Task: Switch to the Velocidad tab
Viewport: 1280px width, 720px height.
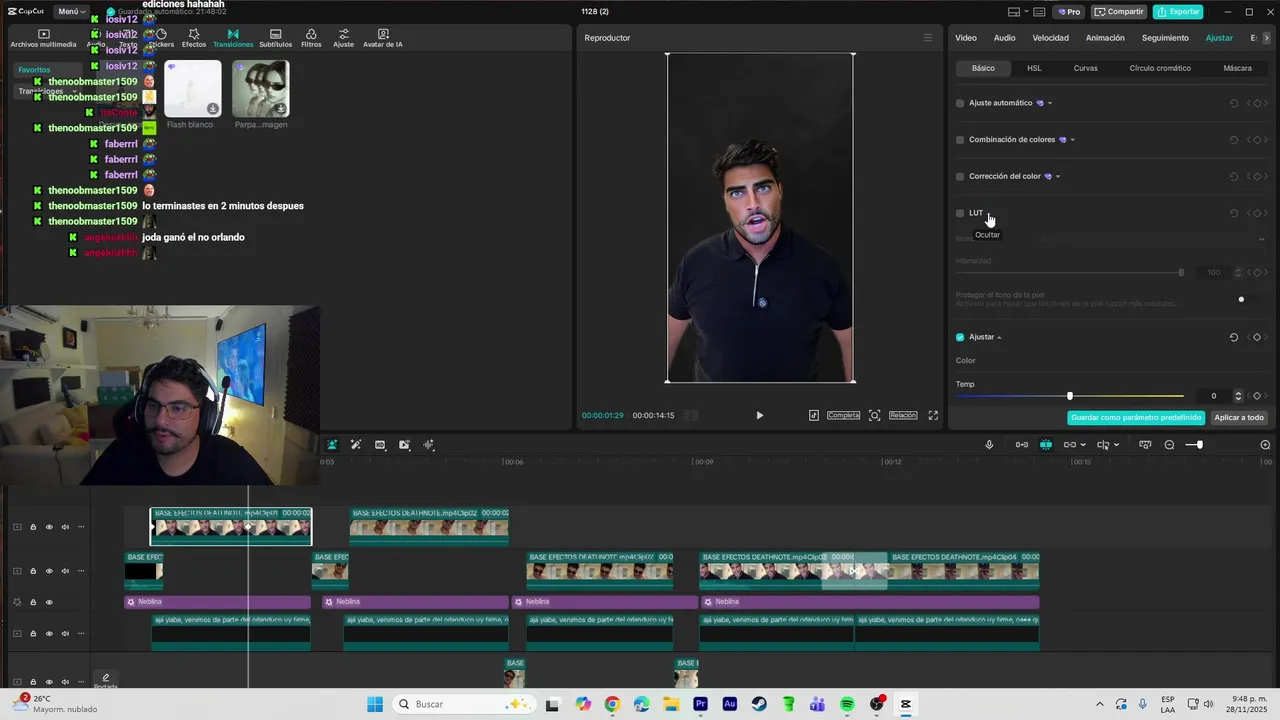Action: (x=1050, y=38)
